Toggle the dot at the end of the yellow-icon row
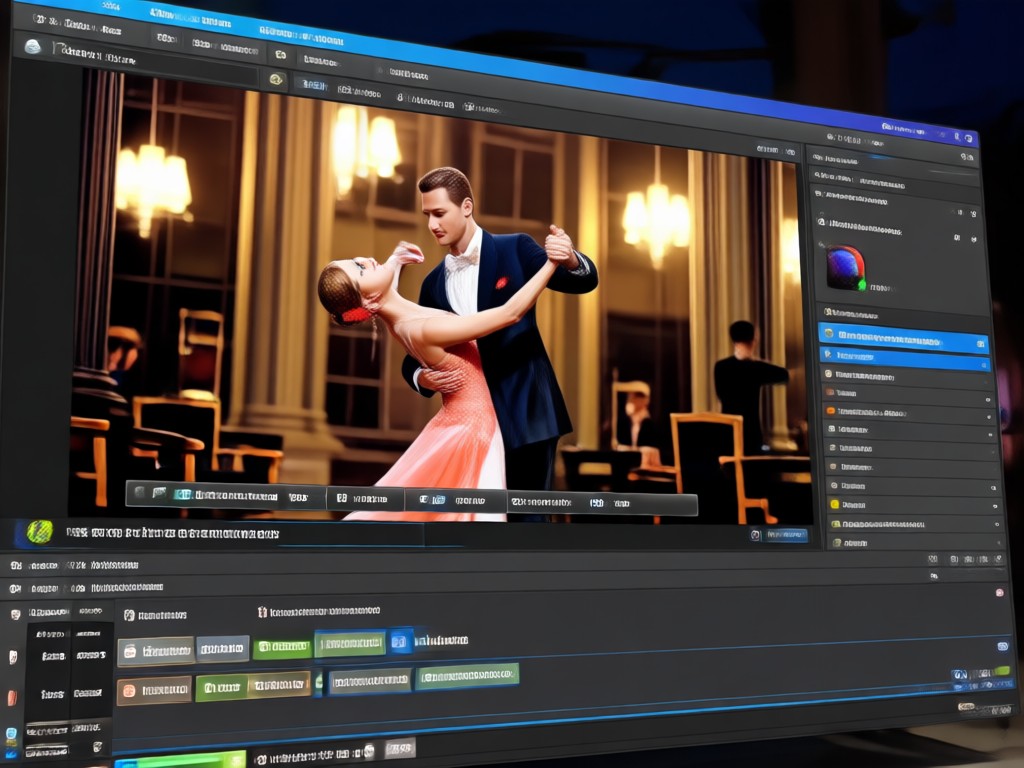The height and width of the screenshot is (768, 1024). pyautogui.click(x=995, y=506)
